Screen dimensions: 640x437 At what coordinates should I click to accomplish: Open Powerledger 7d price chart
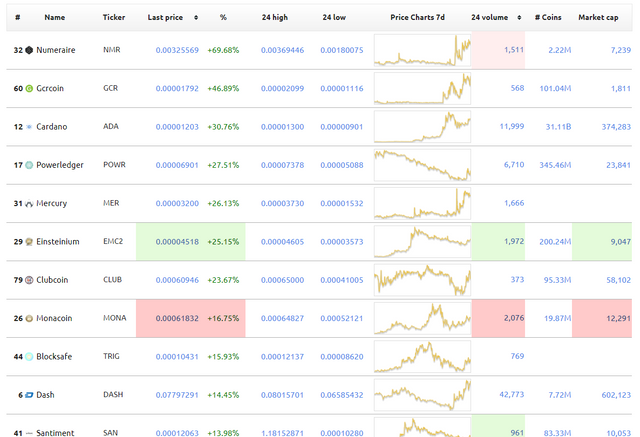point(422,165)
